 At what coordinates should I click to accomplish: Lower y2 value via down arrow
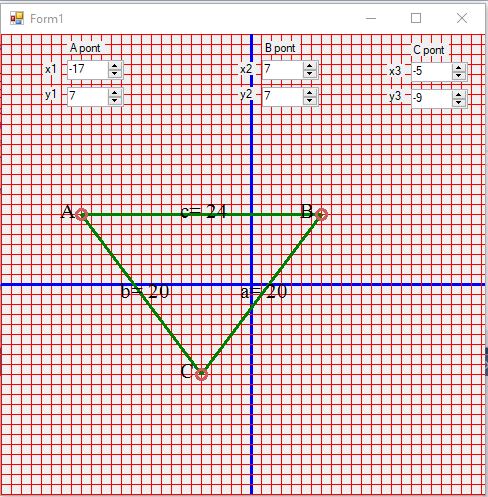coord(310,101)
